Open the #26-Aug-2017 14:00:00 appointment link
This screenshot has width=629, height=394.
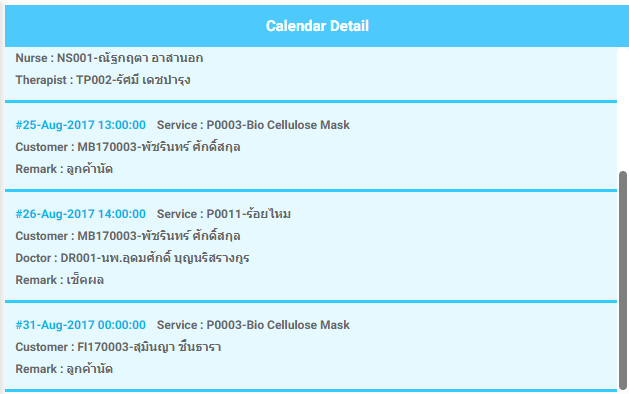(80, 214)
